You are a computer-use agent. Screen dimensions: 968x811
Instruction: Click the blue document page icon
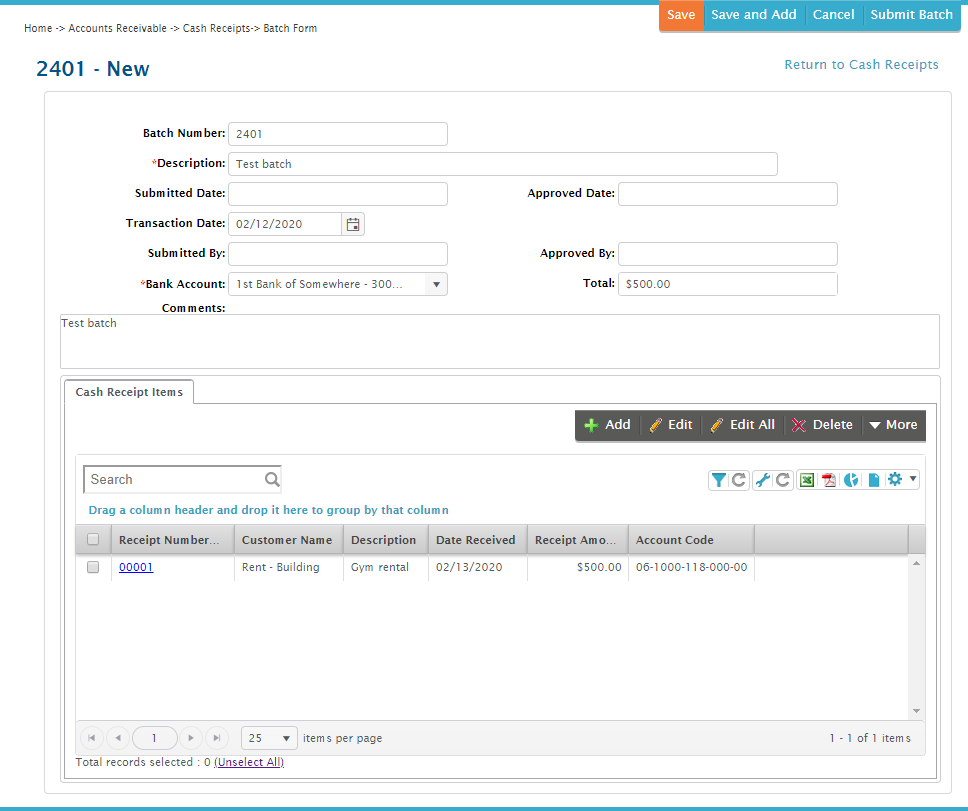pos(873,480)
